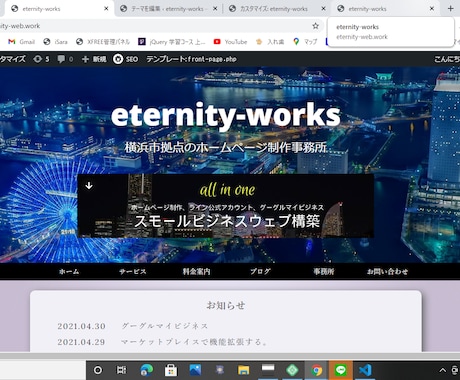
Task: Switch to the テーマを編集 tab
Action: 168,9
